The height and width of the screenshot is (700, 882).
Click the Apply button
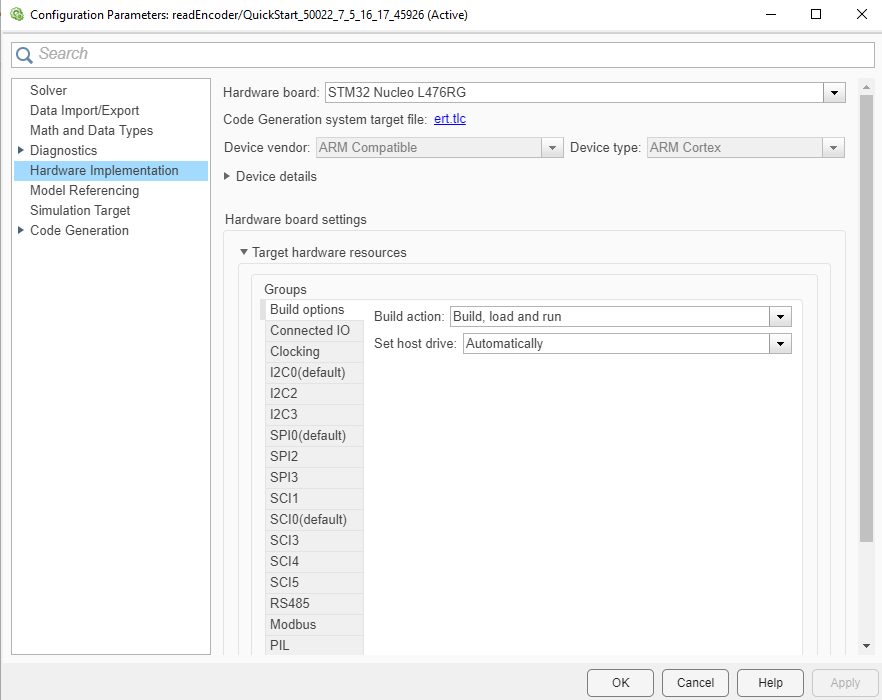[845, 683]
